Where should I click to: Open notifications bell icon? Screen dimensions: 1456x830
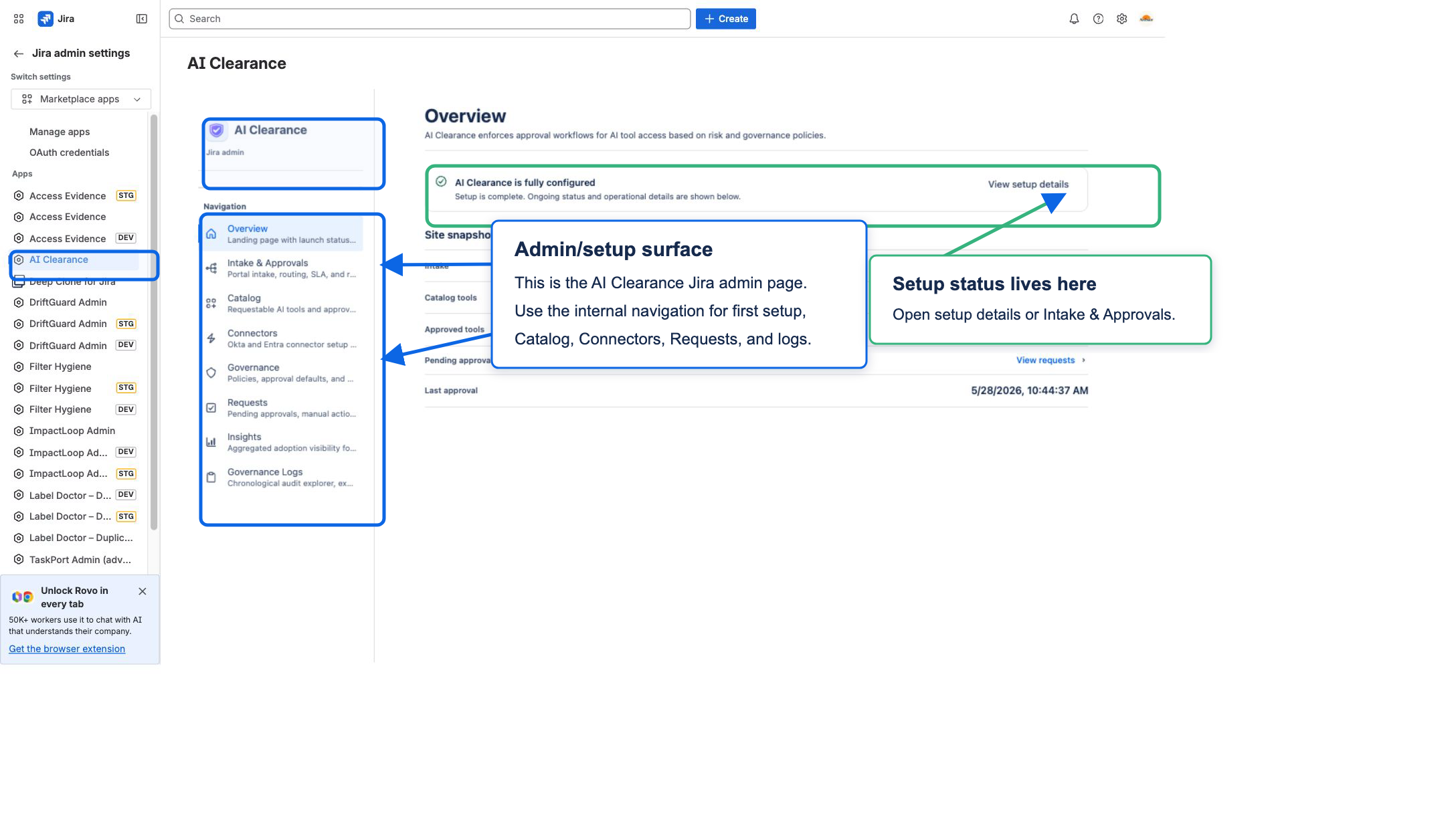pyautogui.click(x=1074, y=19)
